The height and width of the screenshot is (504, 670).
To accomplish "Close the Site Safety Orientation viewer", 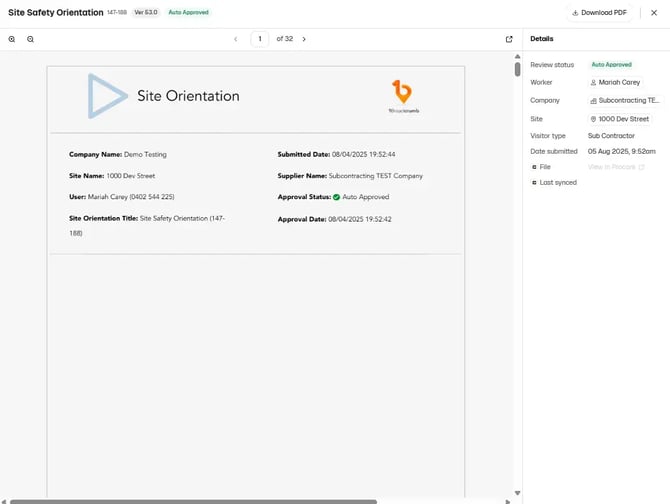I will click(x=654, y=13).
